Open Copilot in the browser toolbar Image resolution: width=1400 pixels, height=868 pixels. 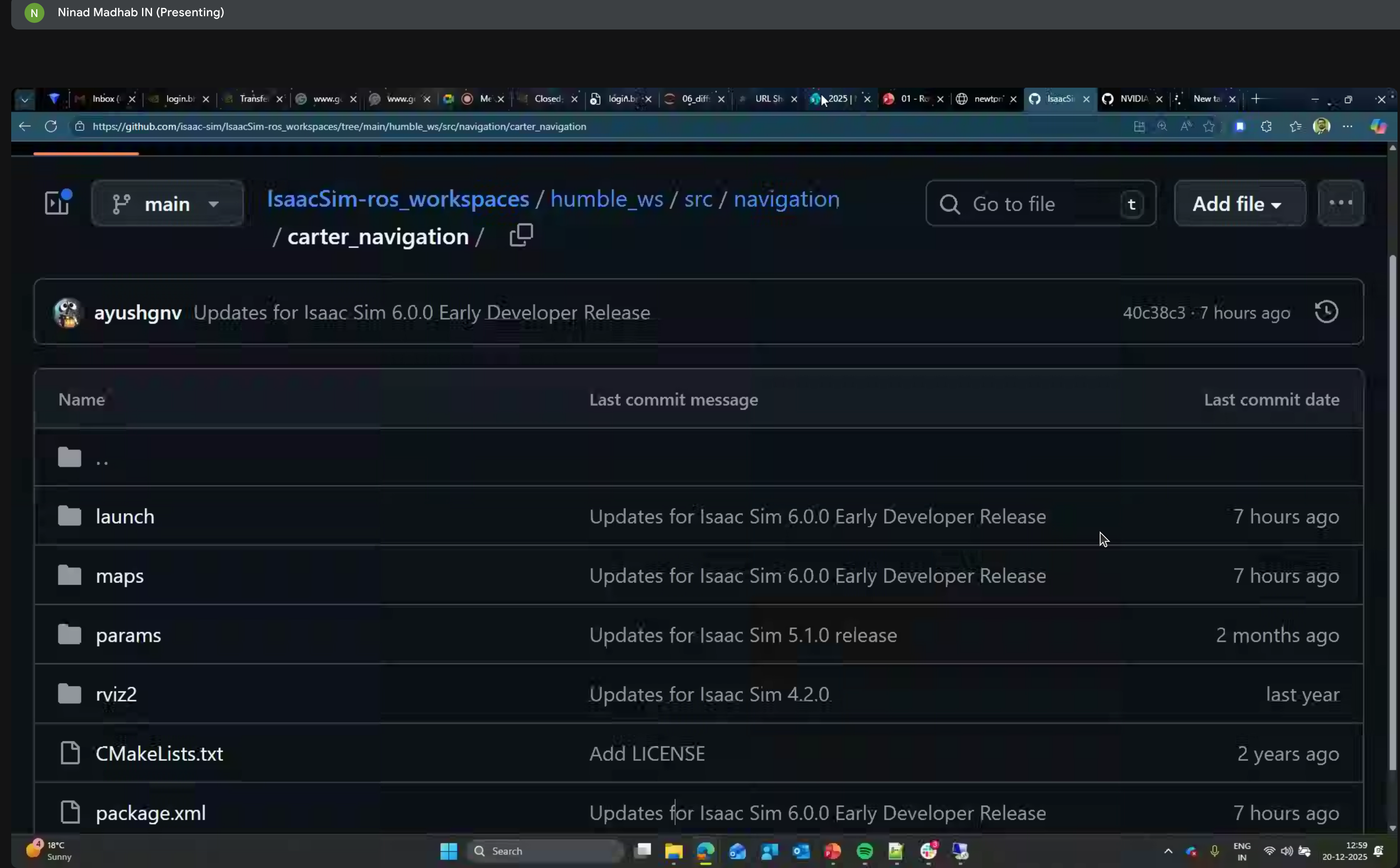1379,127
